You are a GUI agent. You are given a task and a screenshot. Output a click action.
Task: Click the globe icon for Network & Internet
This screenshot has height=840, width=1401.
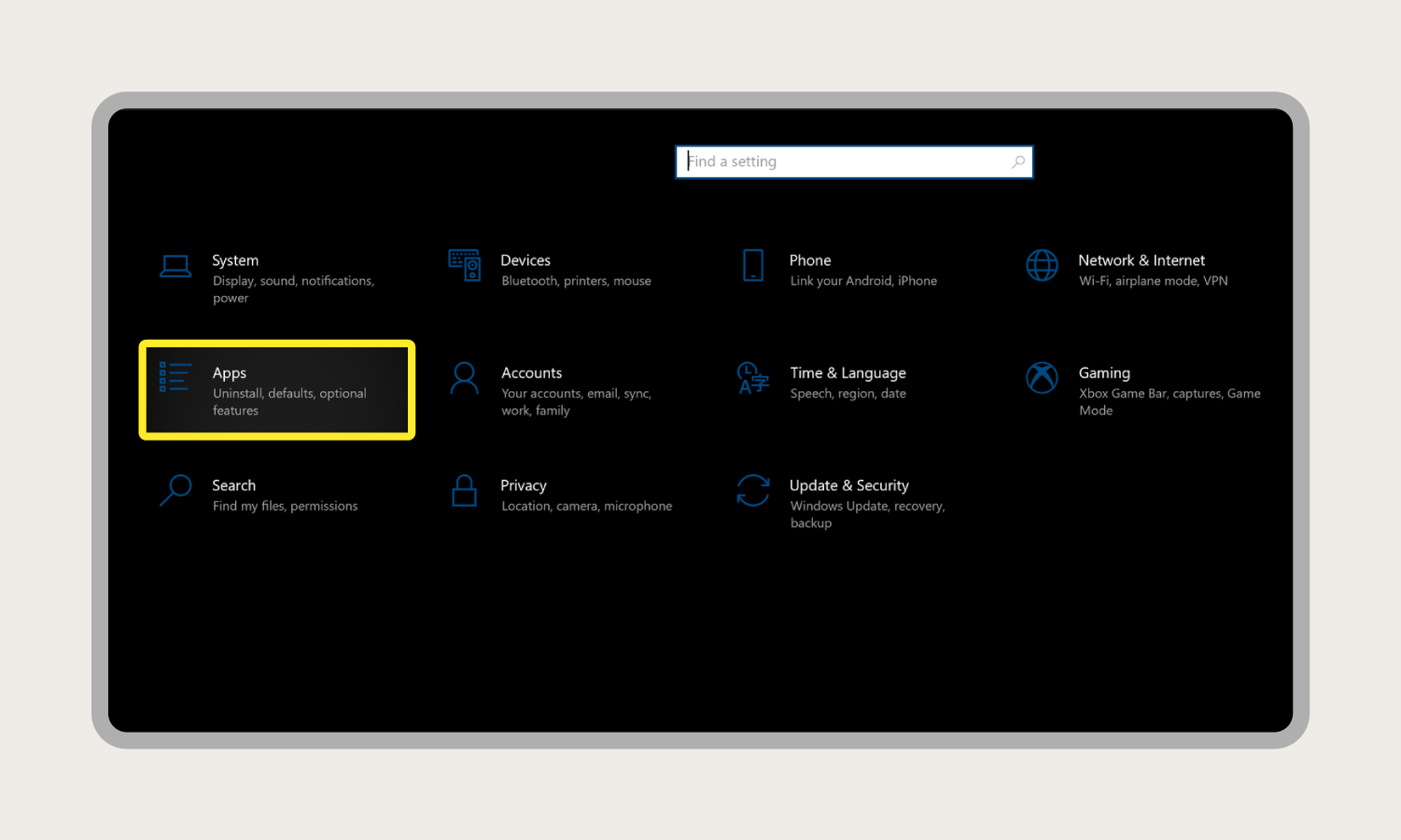pyautogui.click(x=1042, y=265)
